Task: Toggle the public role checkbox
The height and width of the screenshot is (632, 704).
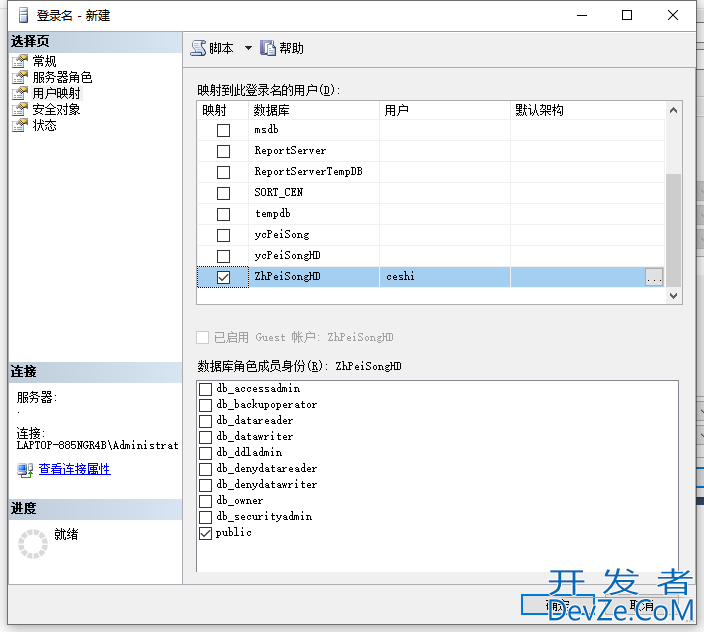Action: point(205,533)
